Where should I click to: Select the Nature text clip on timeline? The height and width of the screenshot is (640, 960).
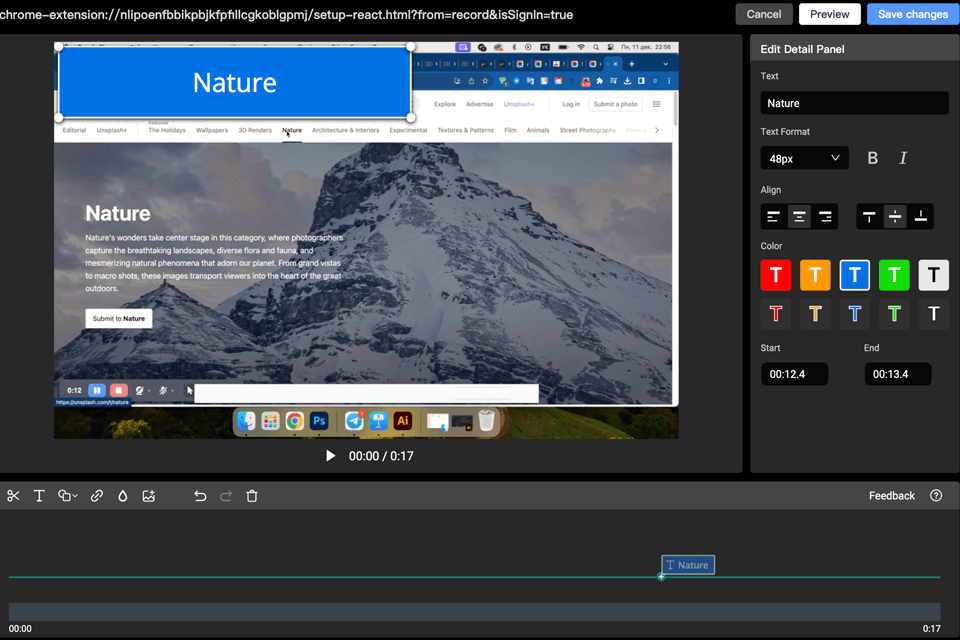click(x=688, y=565)
